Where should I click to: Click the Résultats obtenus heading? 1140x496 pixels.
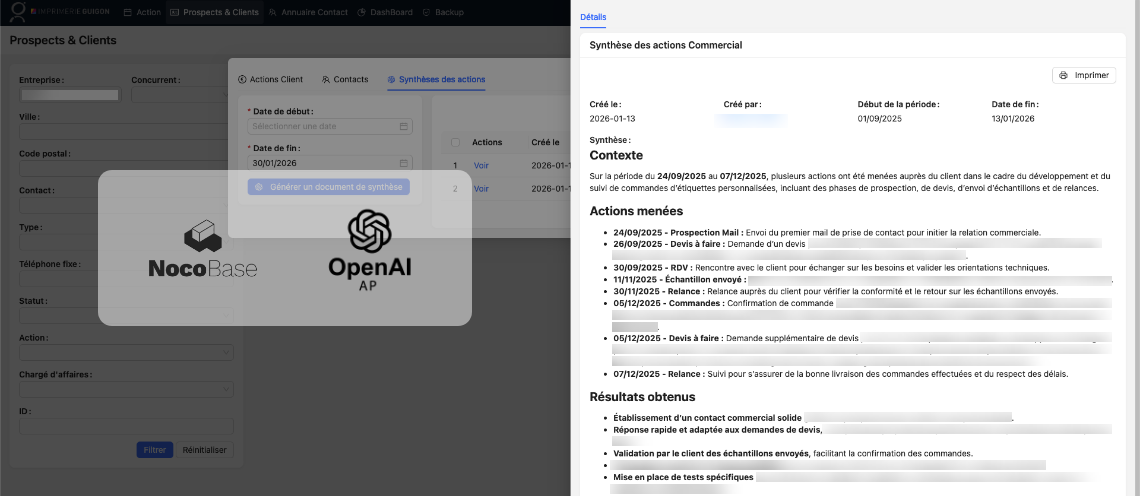pyautogui.click(x=643, y=397)
